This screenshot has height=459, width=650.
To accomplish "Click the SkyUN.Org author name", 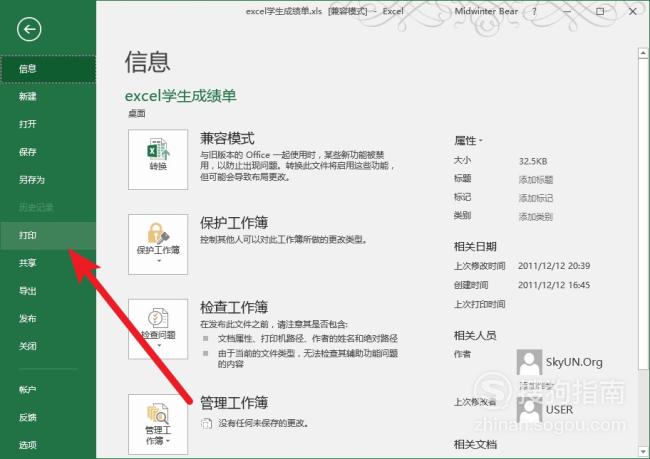I will [574, 362].
